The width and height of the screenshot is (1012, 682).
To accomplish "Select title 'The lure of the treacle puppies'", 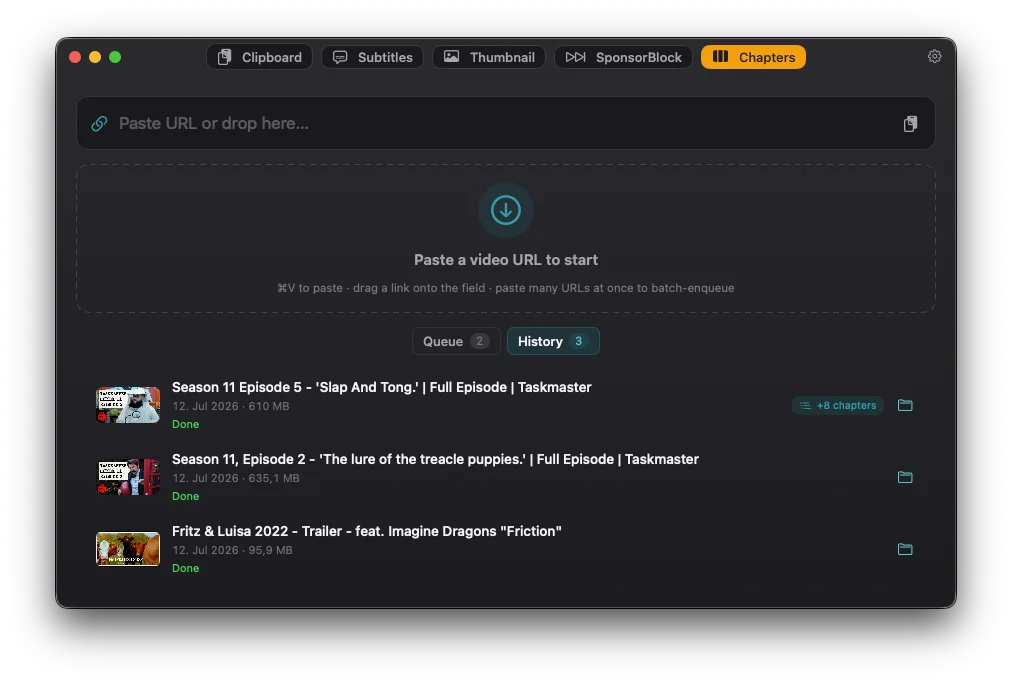I will click(435, 459).
